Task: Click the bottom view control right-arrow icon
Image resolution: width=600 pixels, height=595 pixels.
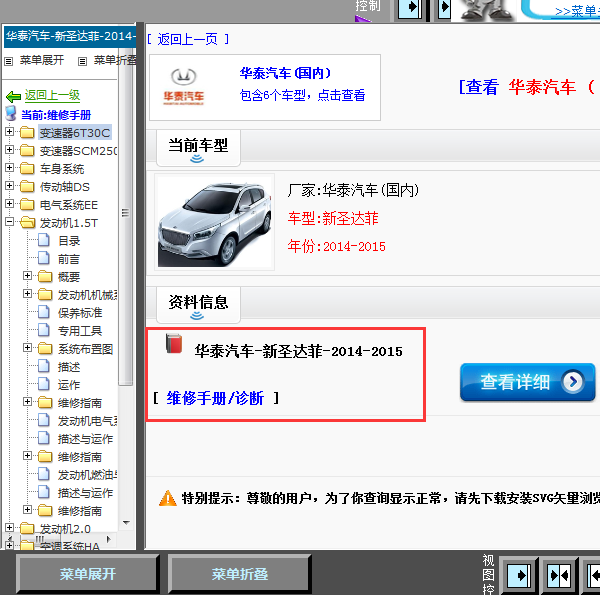Action: [x=518, y=575]
